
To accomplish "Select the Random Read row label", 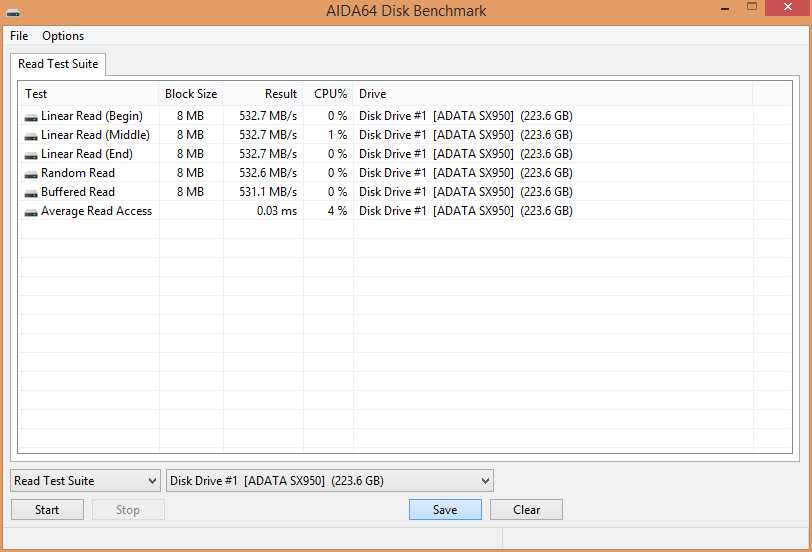I will [x=78, y=173].
